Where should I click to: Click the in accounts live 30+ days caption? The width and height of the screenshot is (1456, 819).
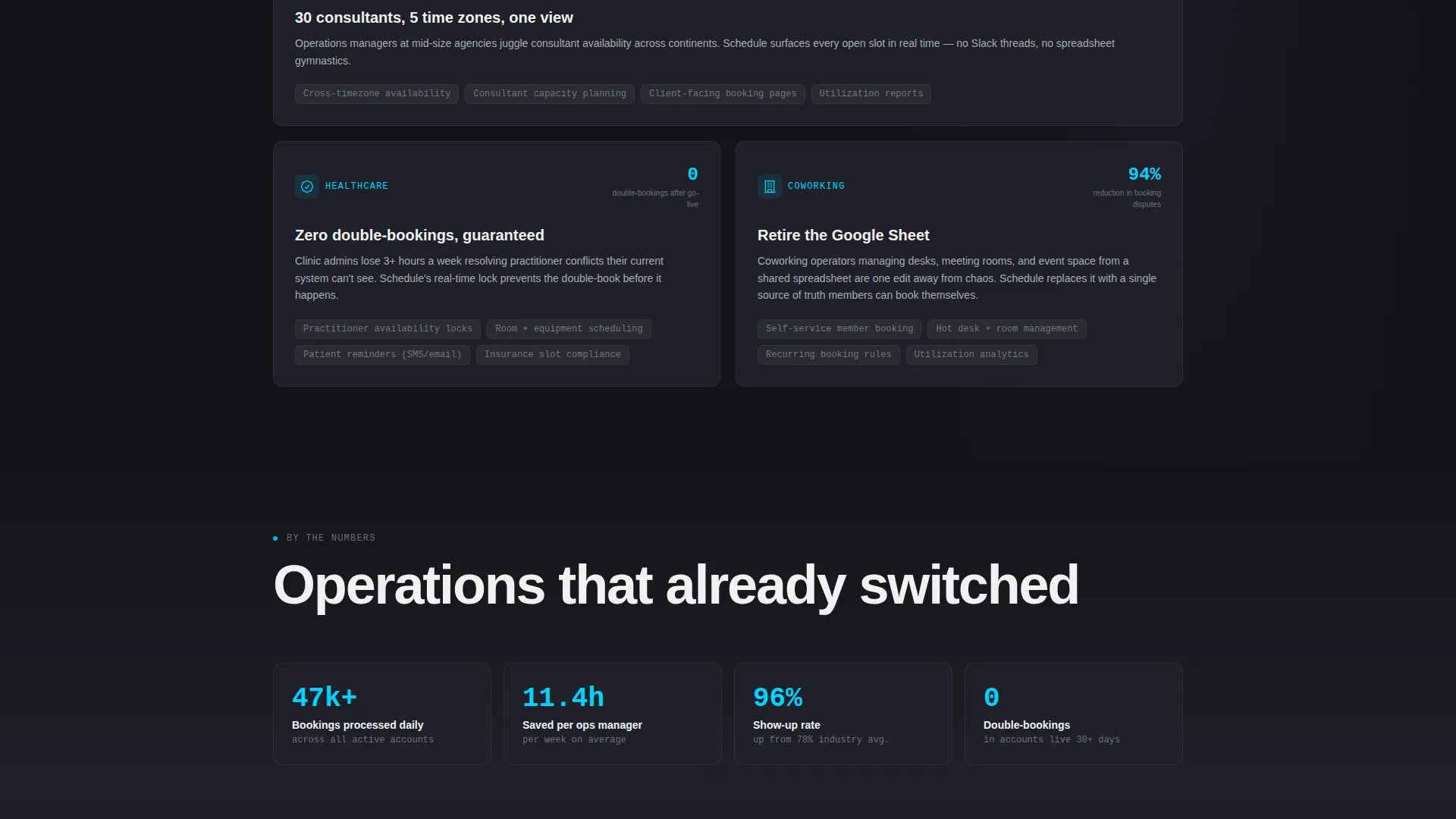1051,740
